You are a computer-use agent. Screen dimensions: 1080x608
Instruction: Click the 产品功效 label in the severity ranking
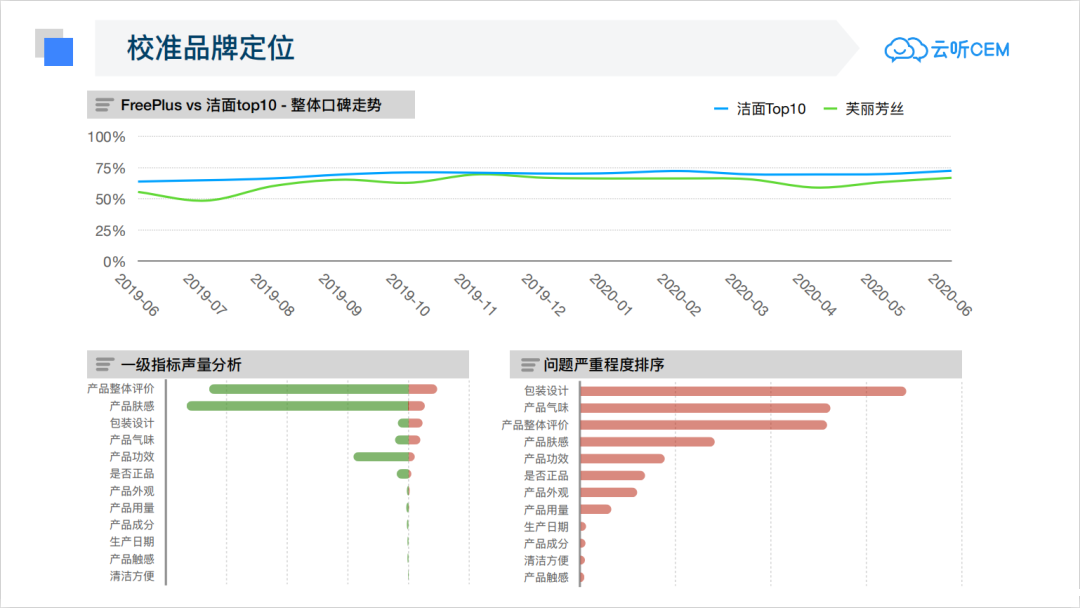pyautogui.click(x=546, y=459)
